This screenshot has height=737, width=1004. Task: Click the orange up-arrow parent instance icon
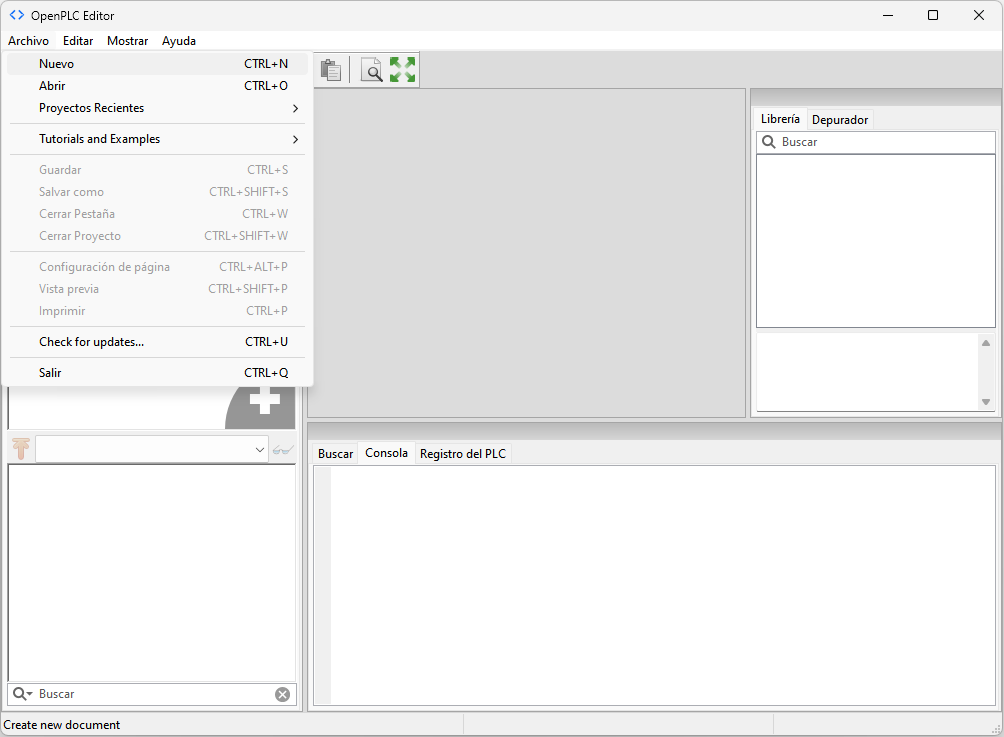pyautogui.click(x=21, y=449)
